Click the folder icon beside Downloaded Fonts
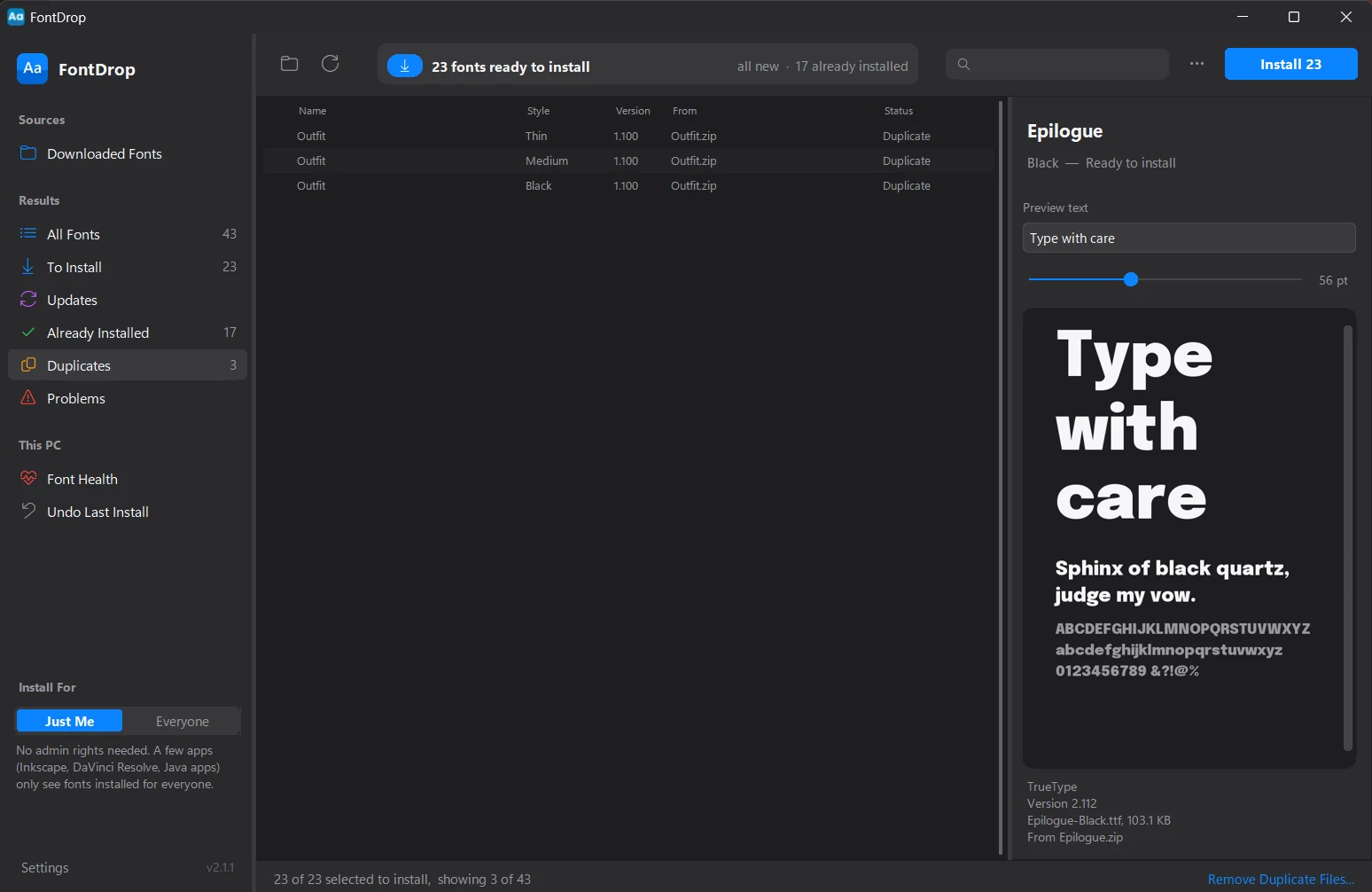This screenshot has height=892, width=1372. click(x=28, y=153)
